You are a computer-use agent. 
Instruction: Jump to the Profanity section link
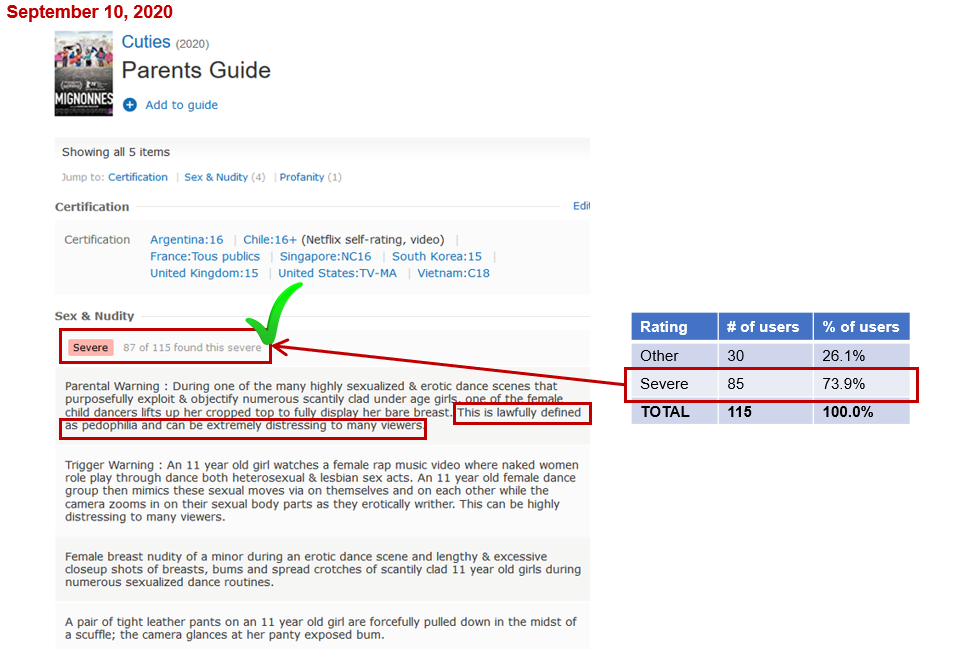click(302, 177)
